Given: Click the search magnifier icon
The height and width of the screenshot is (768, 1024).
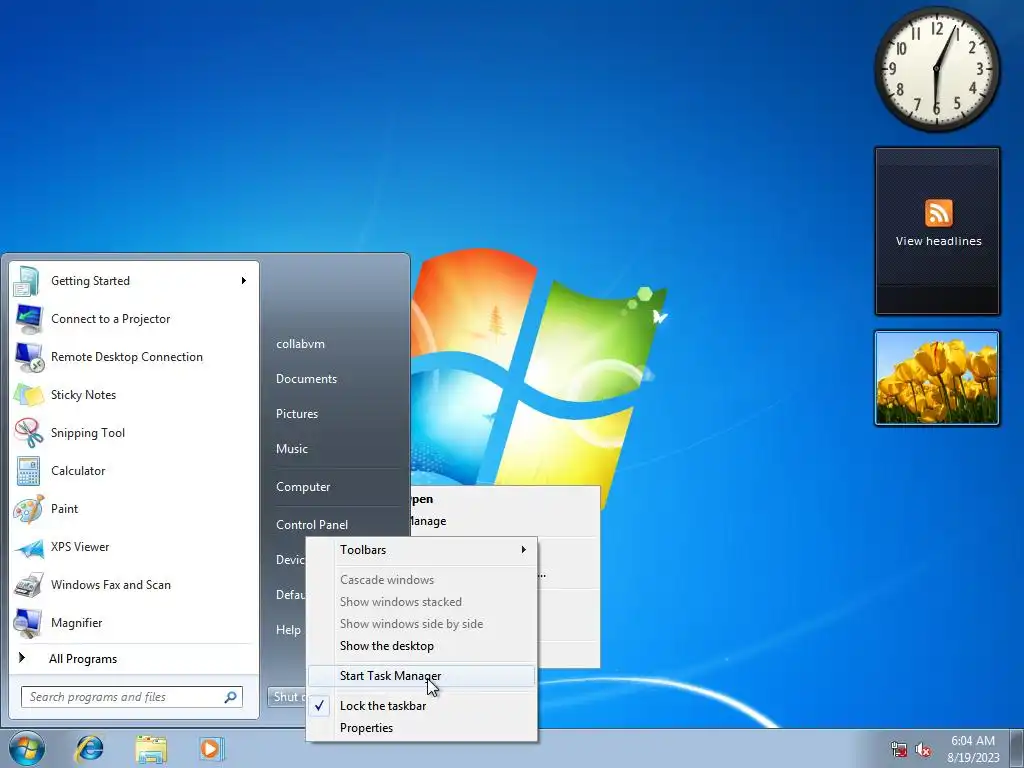Looking at the screenshot, I should tap(231, 697).
